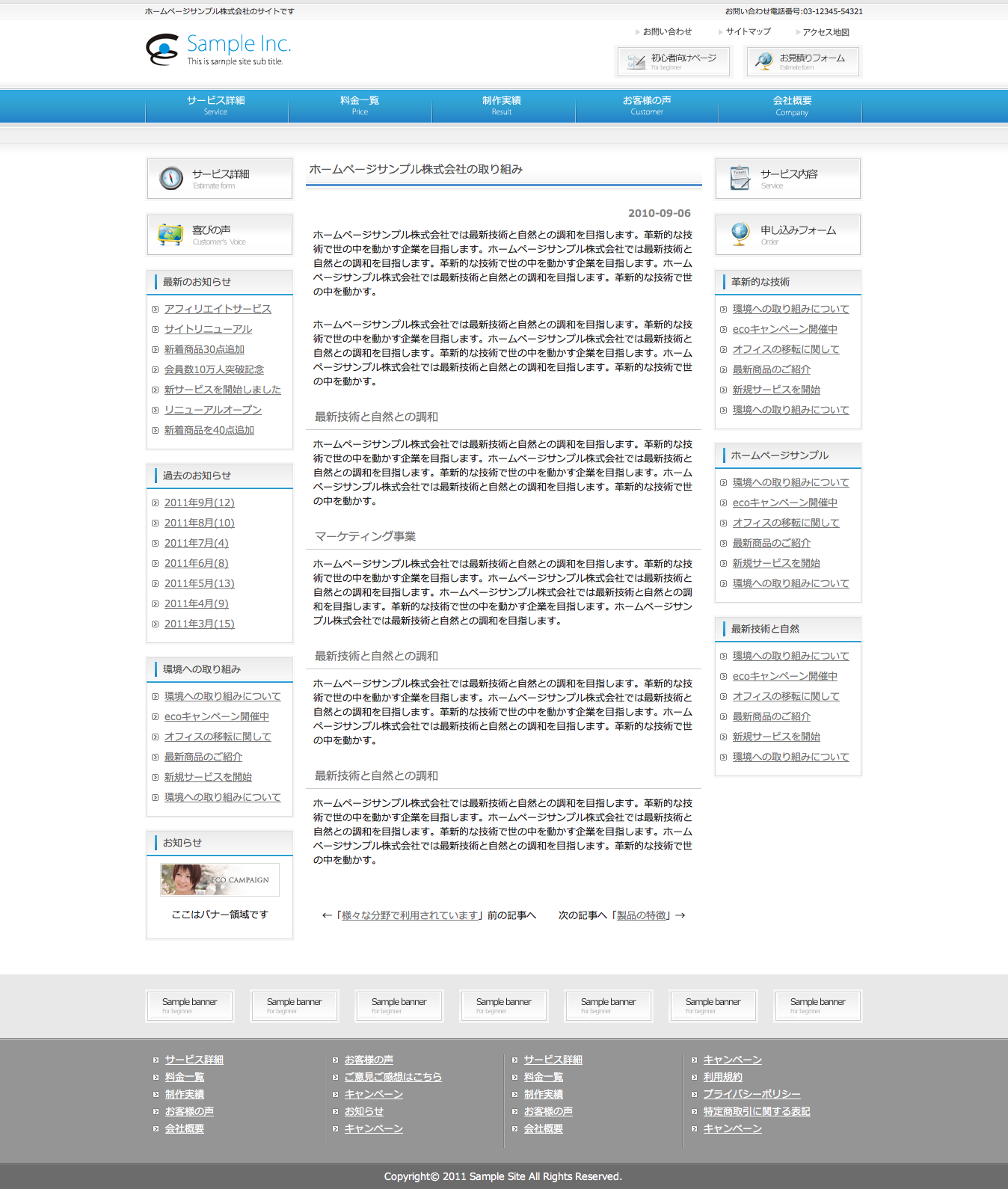Click the globe icon beside 申し込みフォーム
1008x1189 pixels.
point(740,234)
